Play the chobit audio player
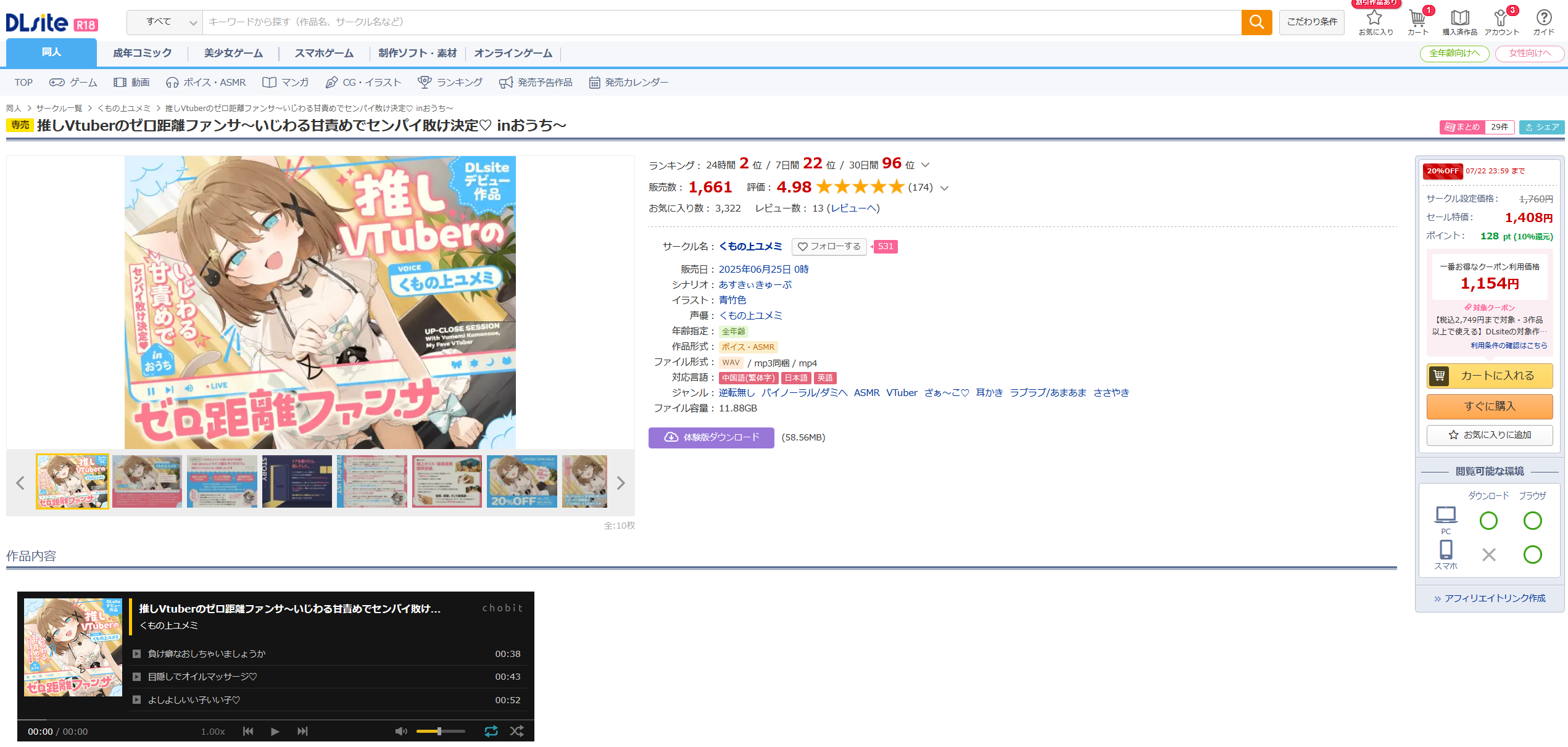1568x747 pixels. (x=275, y=732)
